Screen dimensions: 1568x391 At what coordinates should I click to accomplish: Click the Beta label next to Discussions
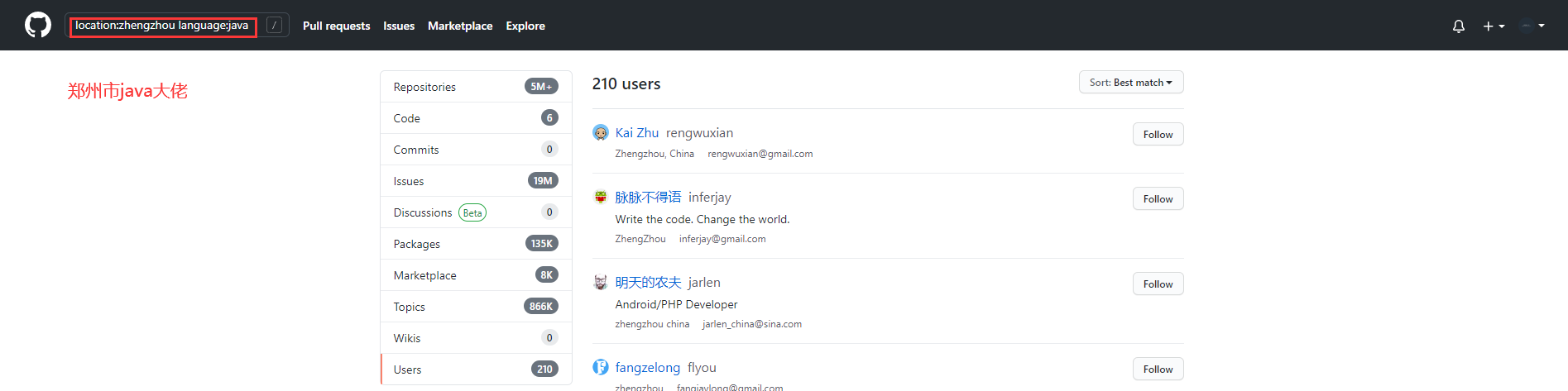(x=472, y=212)
